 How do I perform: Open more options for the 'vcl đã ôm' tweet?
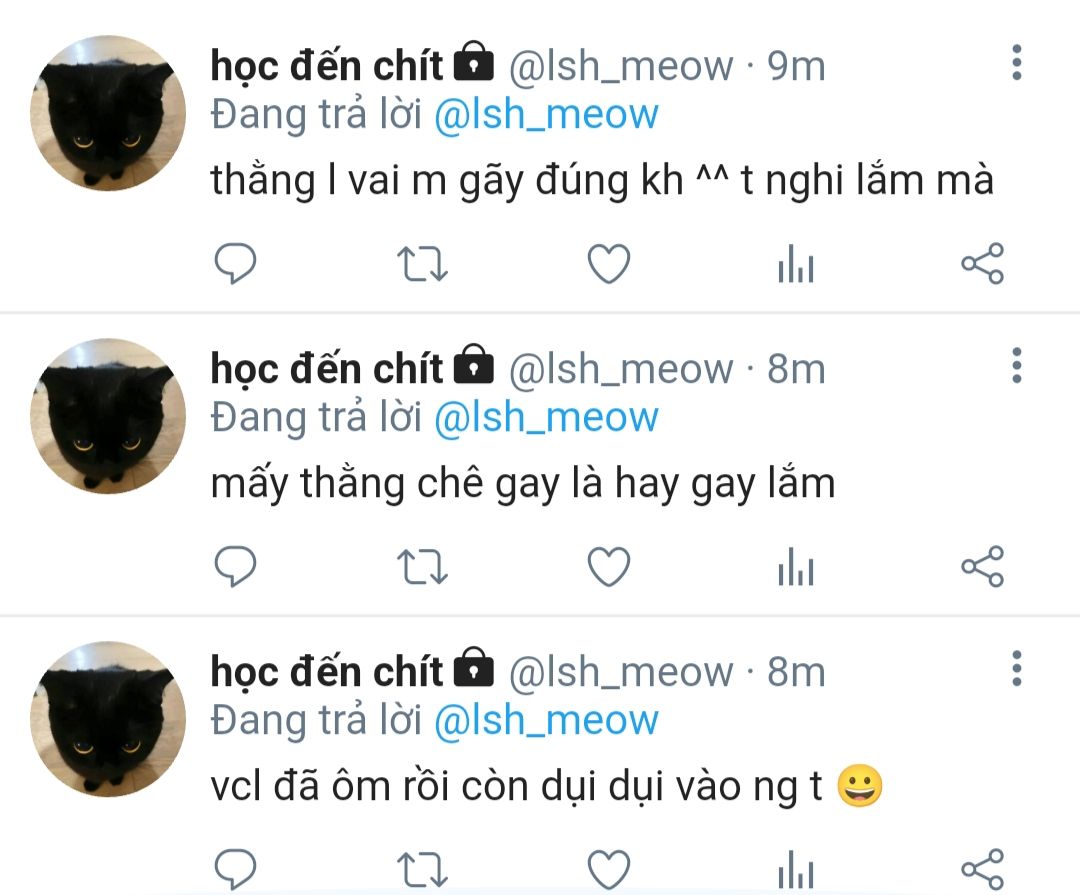(x=1017, y=668)
